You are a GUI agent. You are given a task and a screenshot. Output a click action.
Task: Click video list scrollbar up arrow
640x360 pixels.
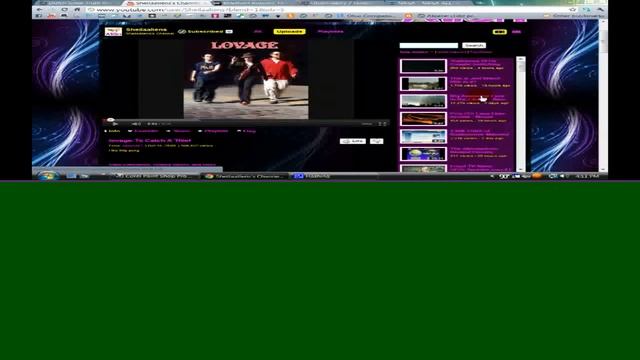coord(520,60)
